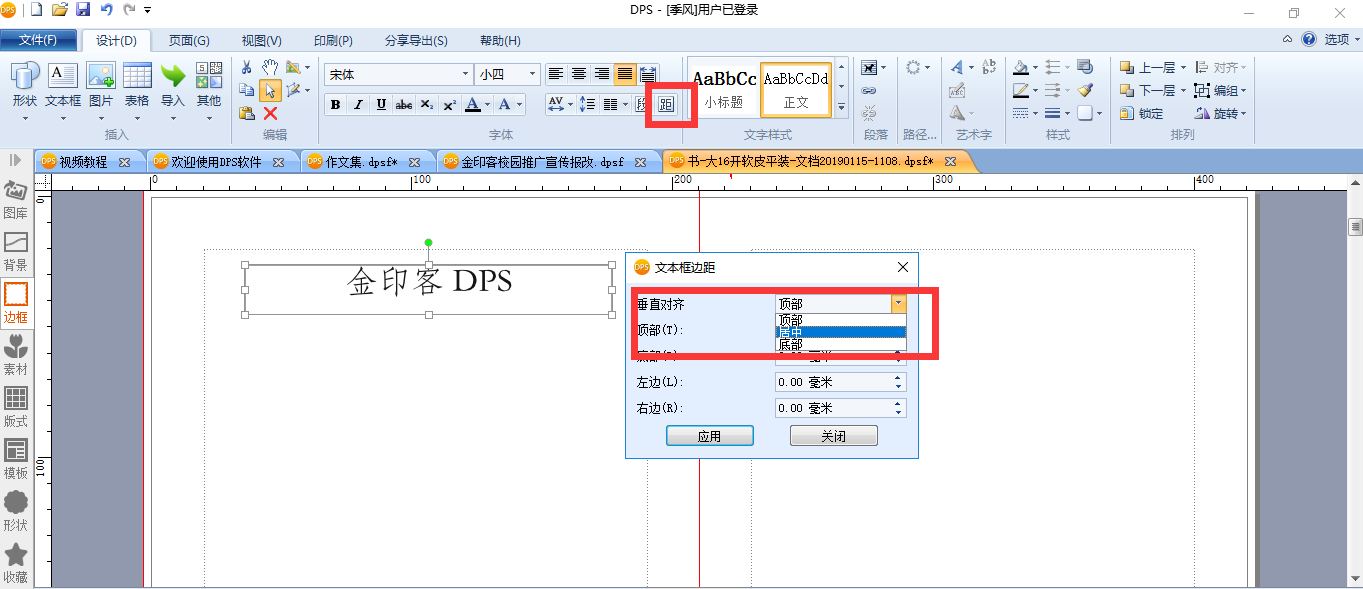Expand the 上一层 bring forward dropdown

coord(1183,67)
